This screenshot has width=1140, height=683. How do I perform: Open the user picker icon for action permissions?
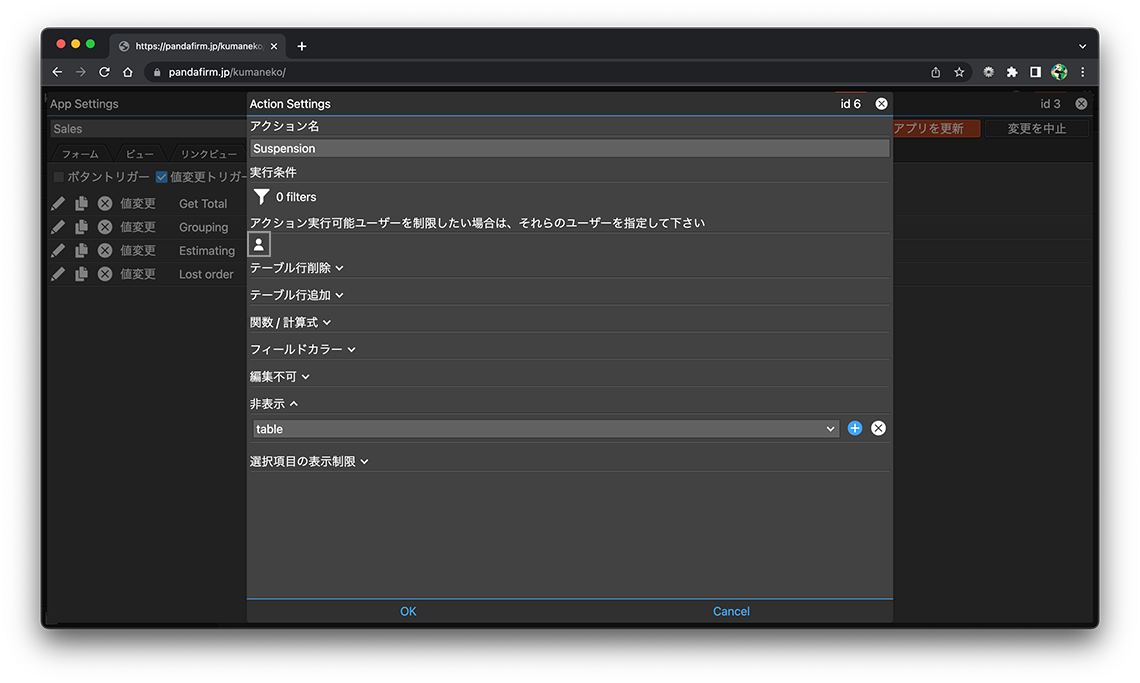259,244
